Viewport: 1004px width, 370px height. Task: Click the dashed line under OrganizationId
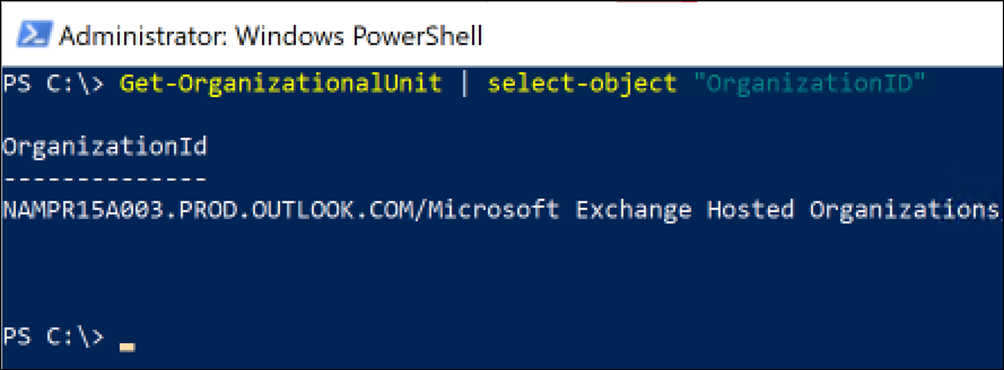105,179
